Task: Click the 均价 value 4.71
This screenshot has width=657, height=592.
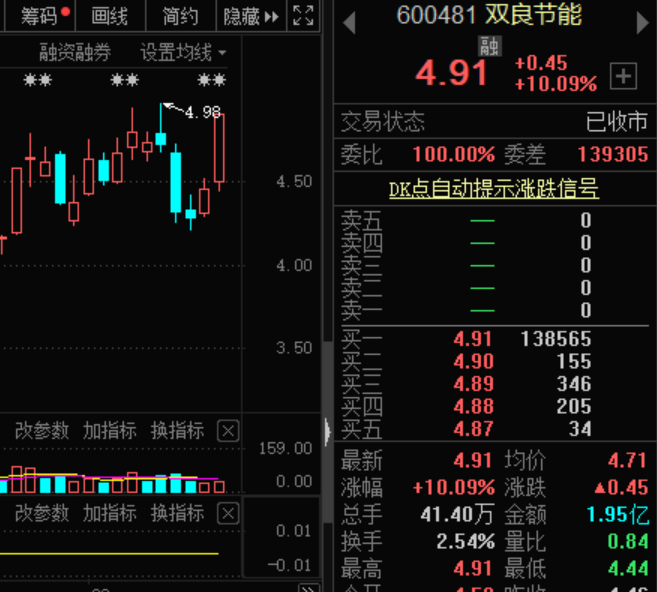Action: [x=627, y=460]
